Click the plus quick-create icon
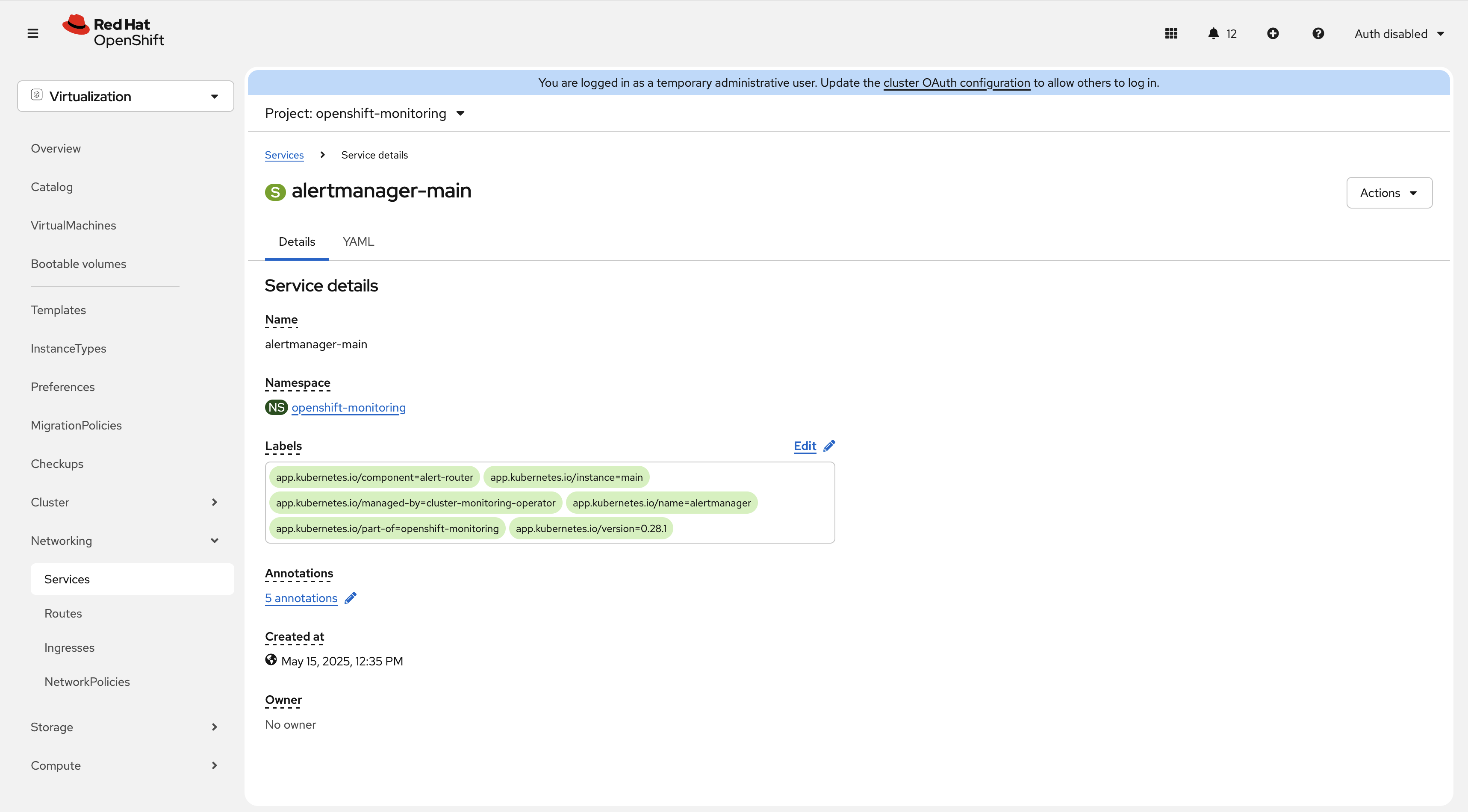The height and width of the screenshot is (812, 1468). click(x=1273, y=34)
